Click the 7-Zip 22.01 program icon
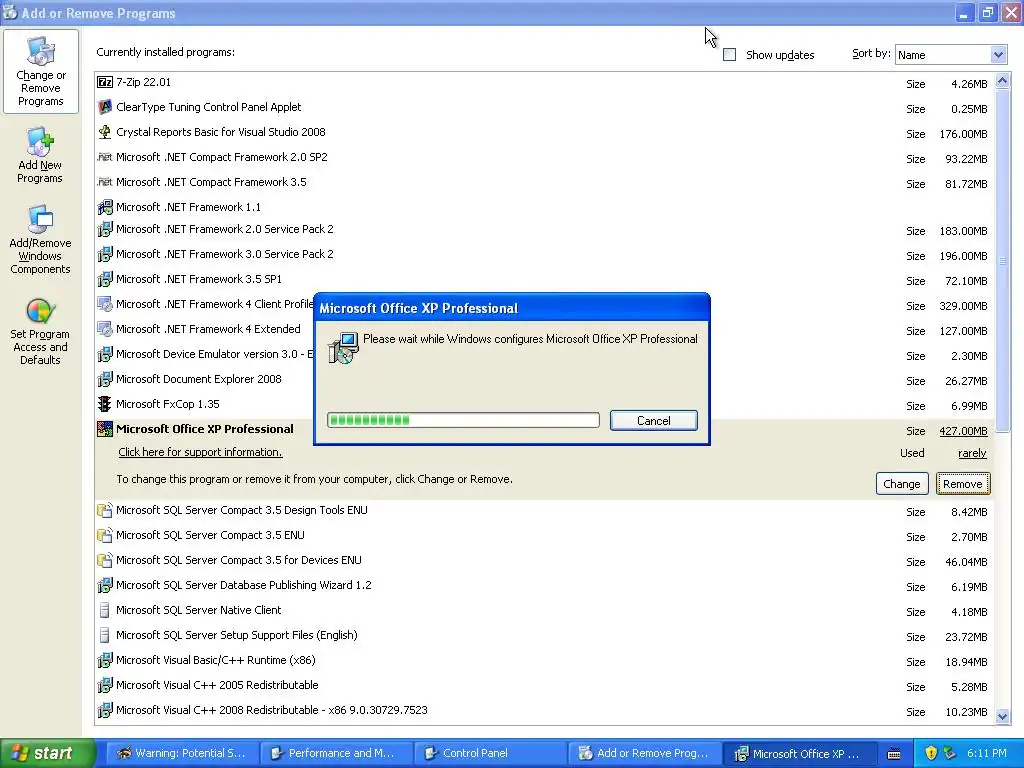 (104, 82)
